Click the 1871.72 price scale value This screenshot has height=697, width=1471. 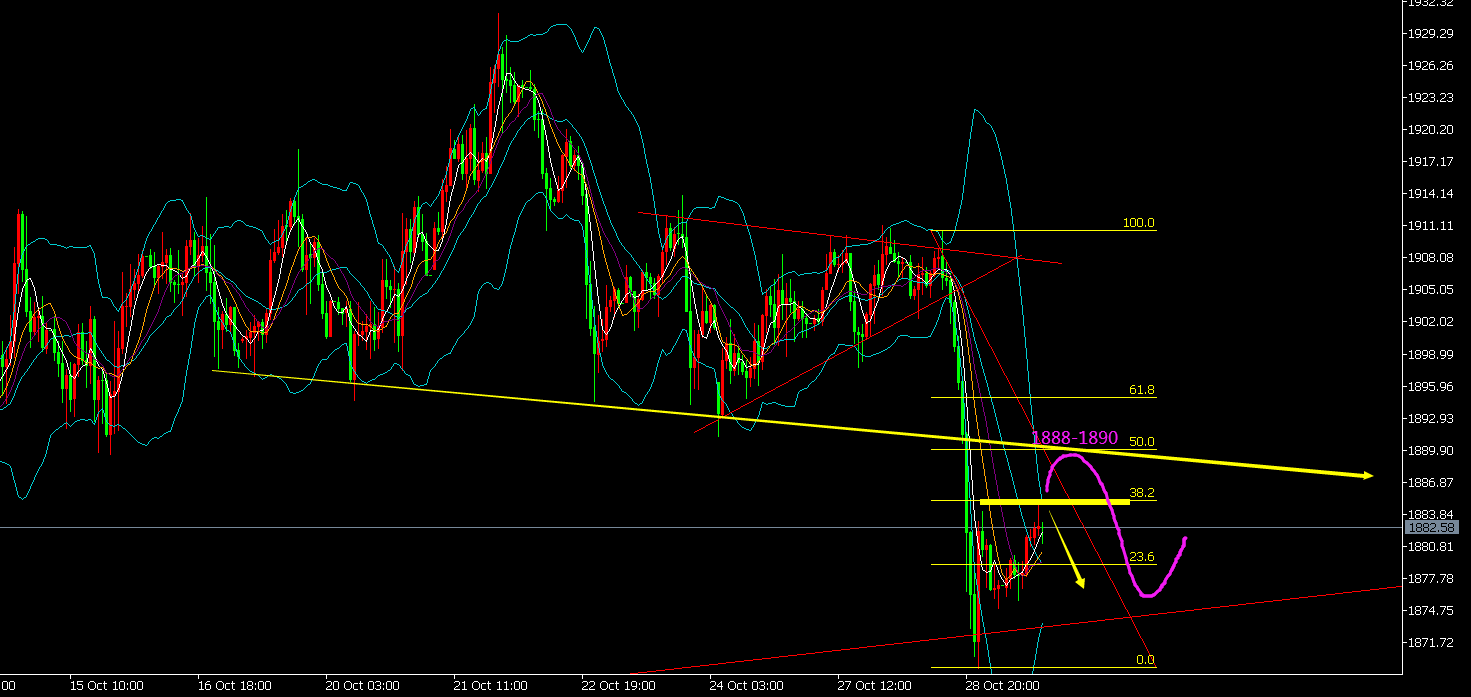pyautogui.click(x=1429, y=643)
